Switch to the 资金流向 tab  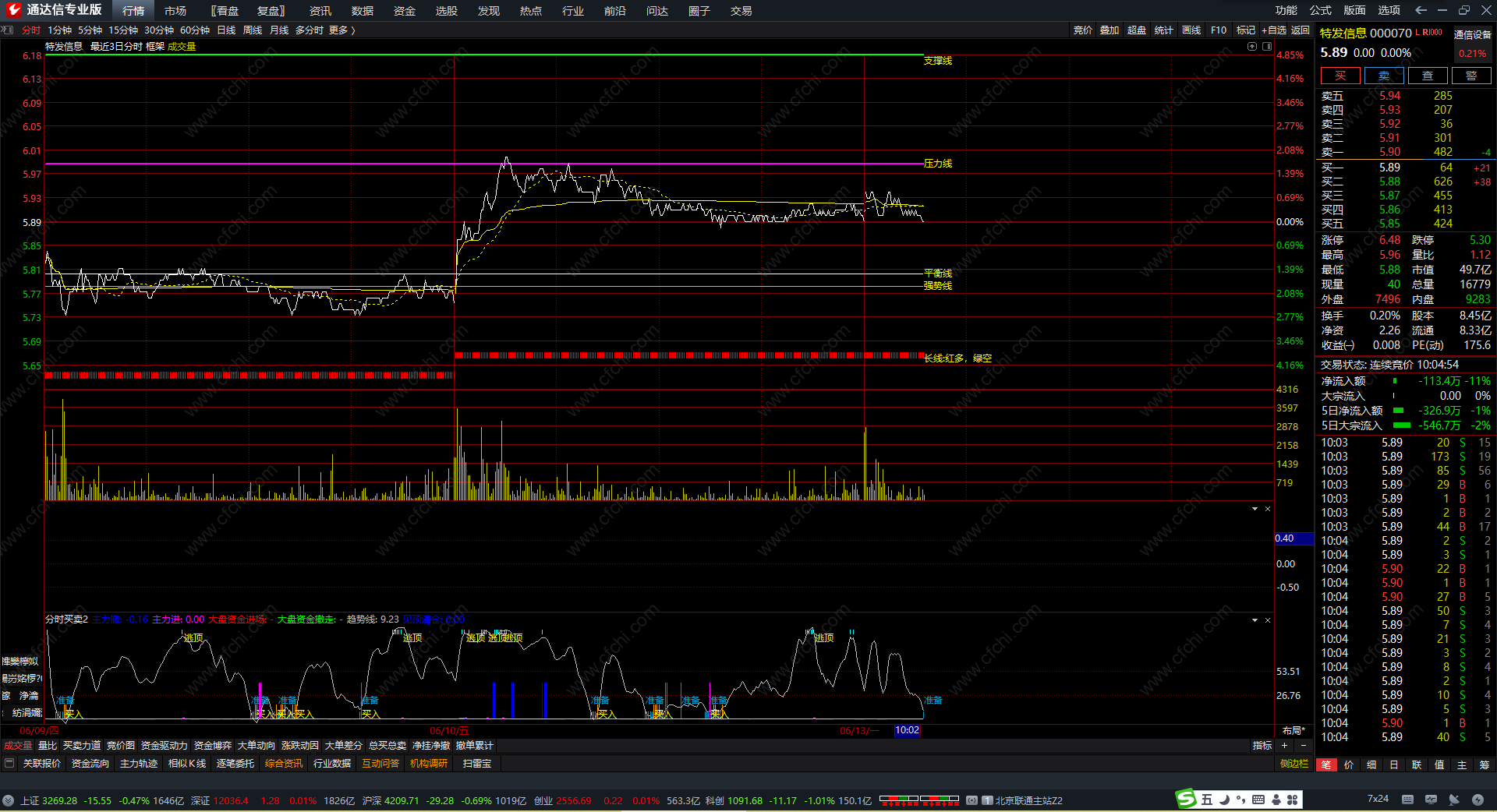[x=90, y=764]
